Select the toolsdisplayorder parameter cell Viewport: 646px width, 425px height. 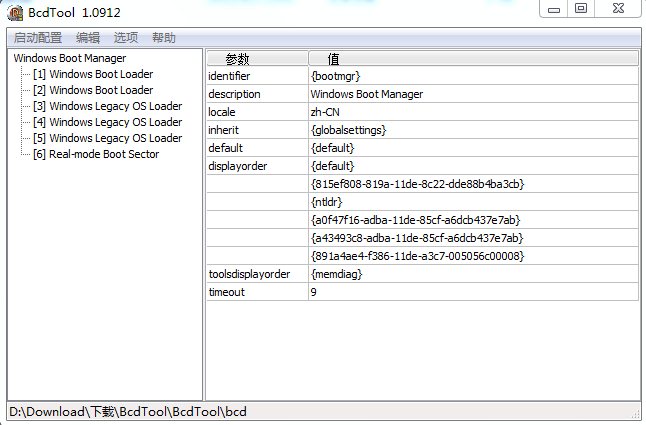coord(257,274)
